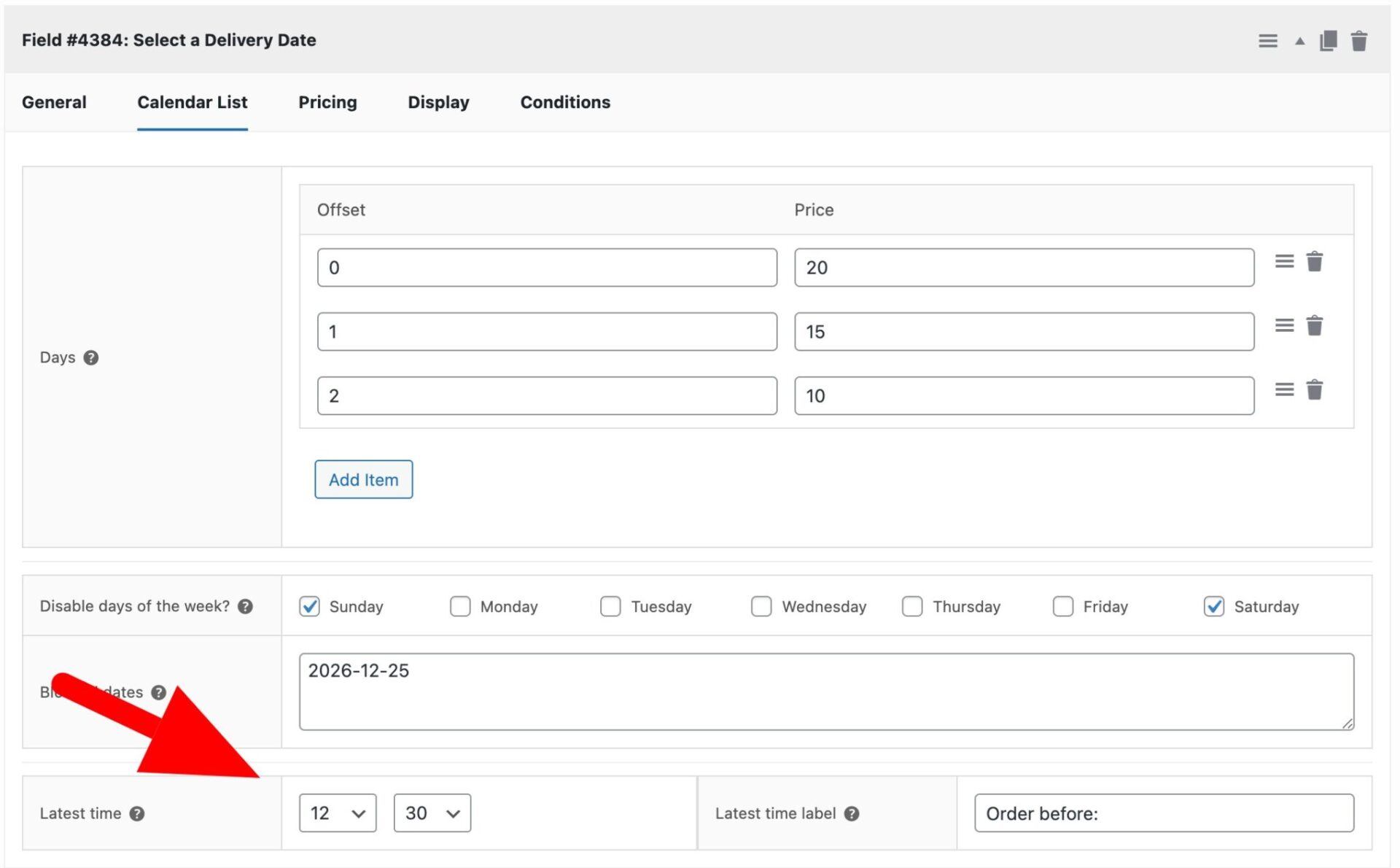The image size is (1400, 868).
Task: Open the hour dropdown showing 12
Action: 336,813
